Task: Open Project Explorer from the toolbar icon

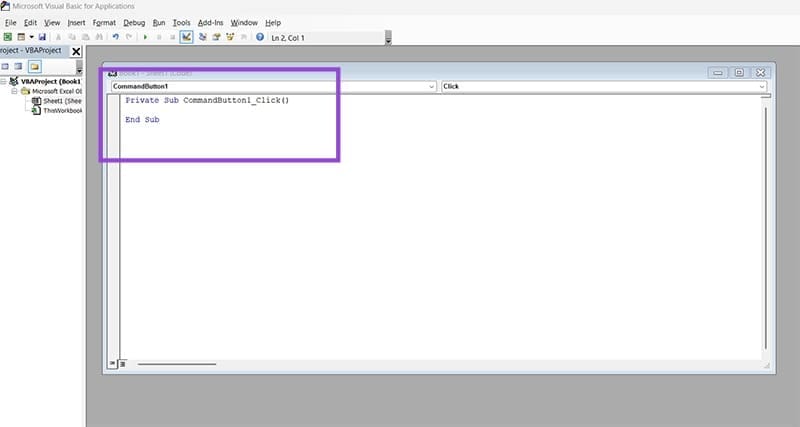Action: (203, 37)
